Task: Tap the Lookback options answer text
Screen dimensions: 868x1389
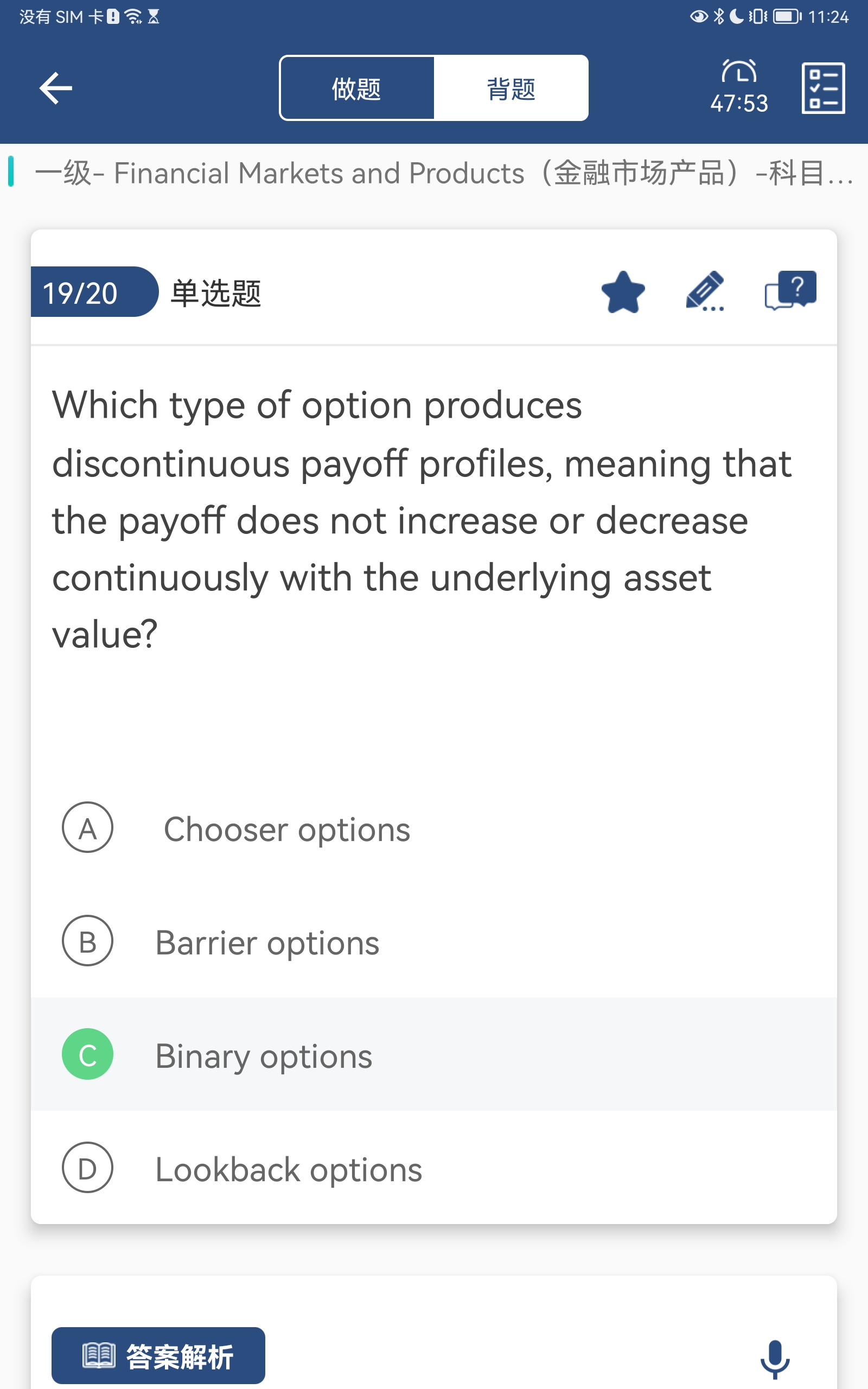Action: pyautogui.click(x=289, y=1170)
